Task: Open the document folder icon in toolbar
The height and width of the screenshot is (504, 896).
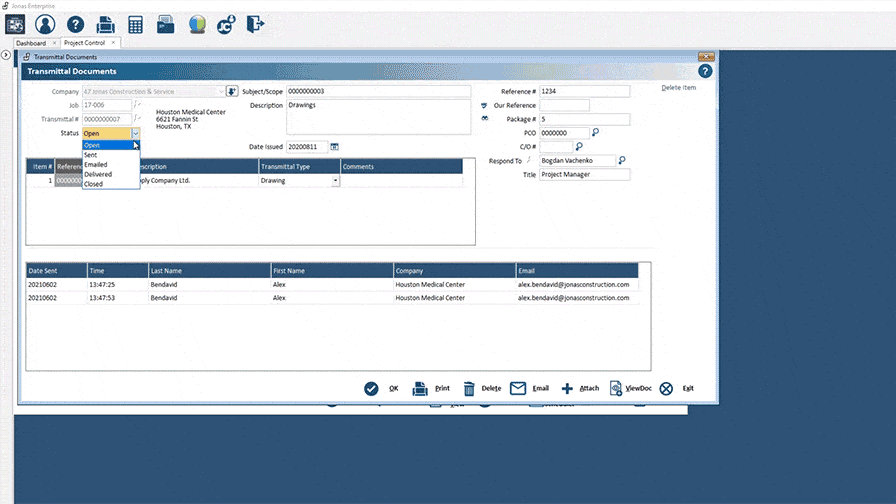Action: click(x=166, y=25)
